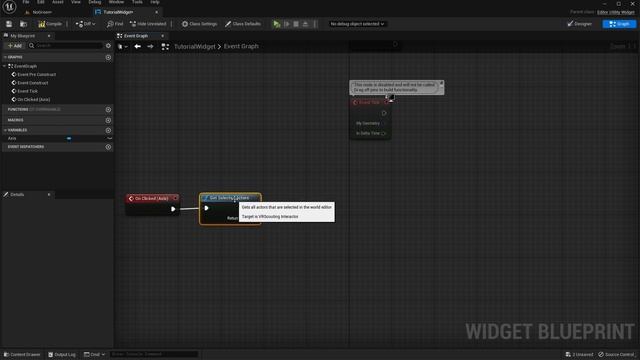
Task: Open the Editor Utility Widget parent class link
Action: [616, 12]
